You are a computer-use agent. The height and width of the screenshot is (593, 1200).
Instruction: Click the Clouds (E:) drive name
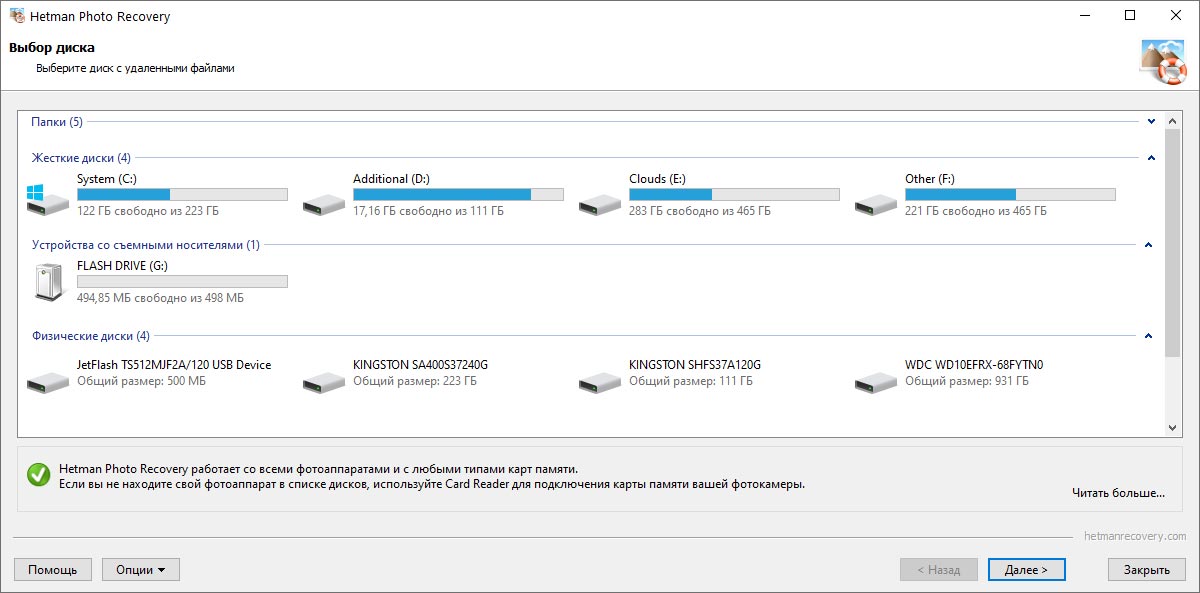coord(657,179)
